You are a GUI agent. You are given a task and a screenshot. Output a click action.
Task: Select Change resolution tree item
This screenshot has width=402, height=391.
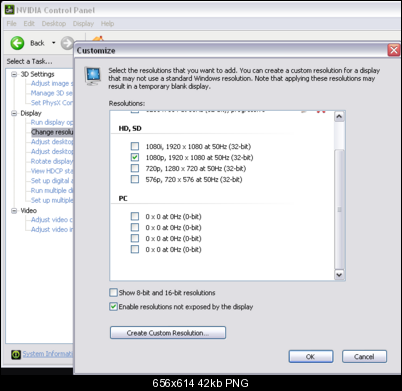pos(52,132)
